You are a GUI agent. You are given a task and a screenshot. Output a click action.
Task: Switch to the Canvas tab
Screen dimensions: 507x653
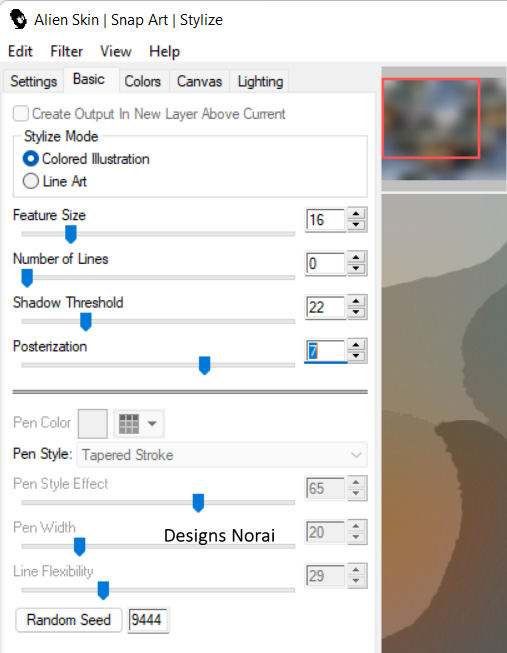tap(199, 81)
